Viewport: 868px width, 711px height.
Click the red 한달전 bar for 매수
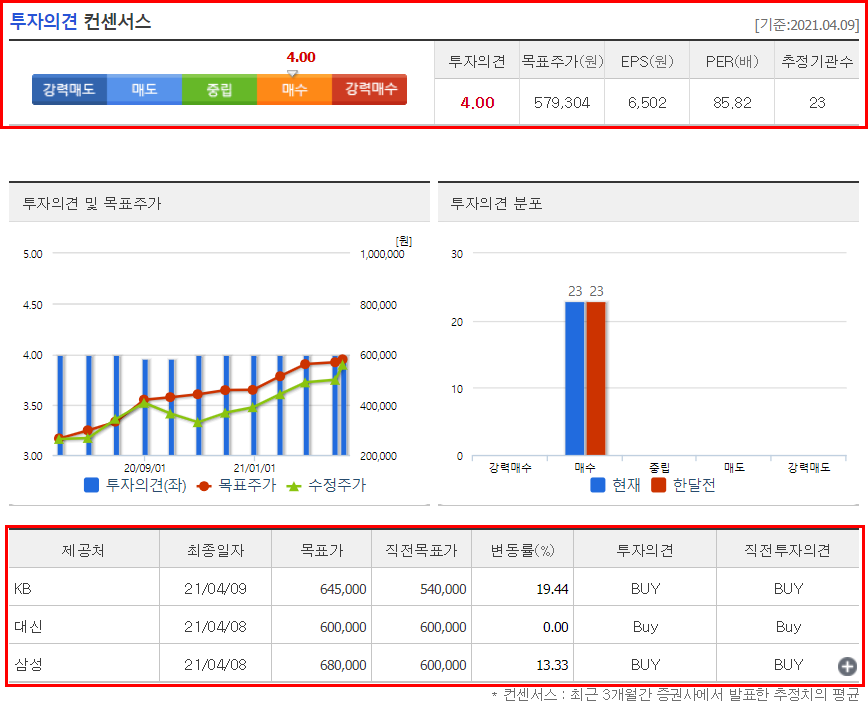[x=596, y=378]
